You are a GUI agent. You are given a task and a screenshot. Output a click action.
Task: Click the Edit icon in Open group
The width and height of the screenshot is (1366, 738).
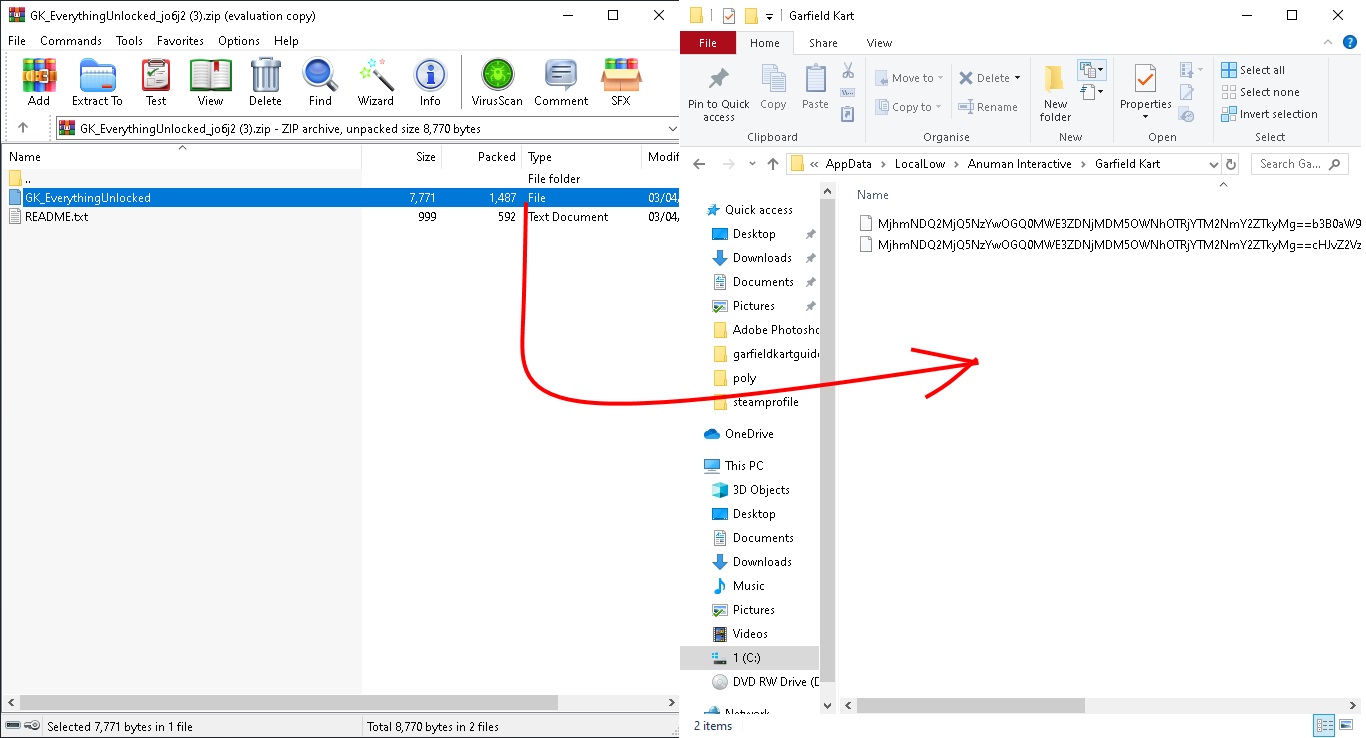coord(1187,93)
